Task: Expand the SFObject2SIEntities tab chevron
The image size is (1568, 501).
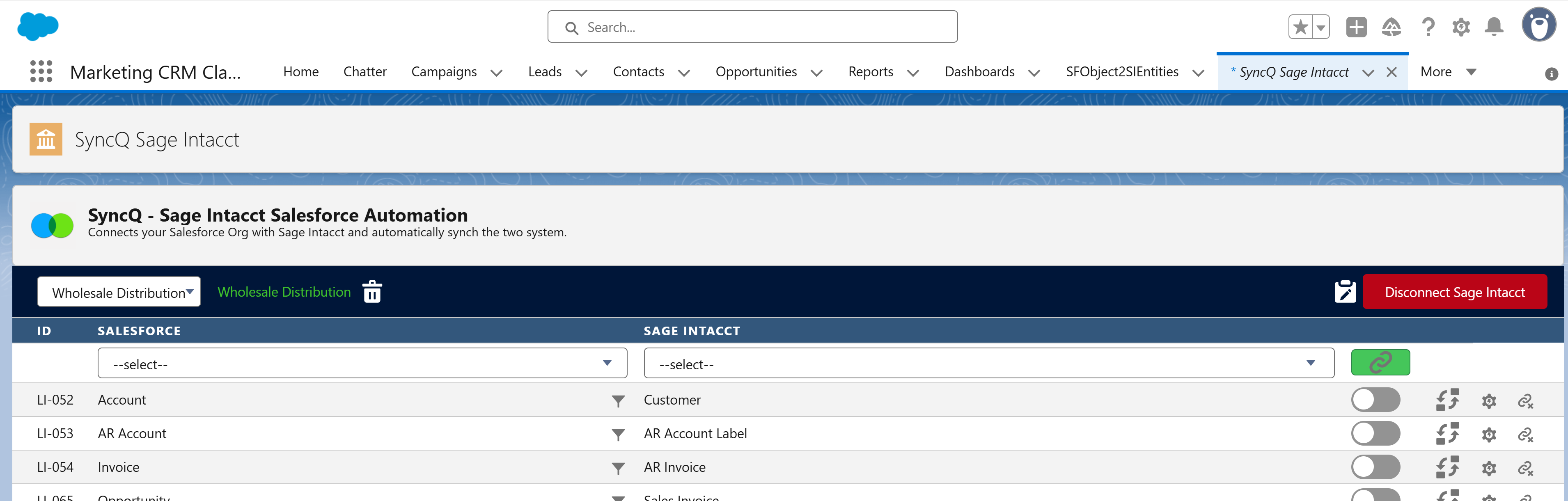Action: [x=1199, y=73]
